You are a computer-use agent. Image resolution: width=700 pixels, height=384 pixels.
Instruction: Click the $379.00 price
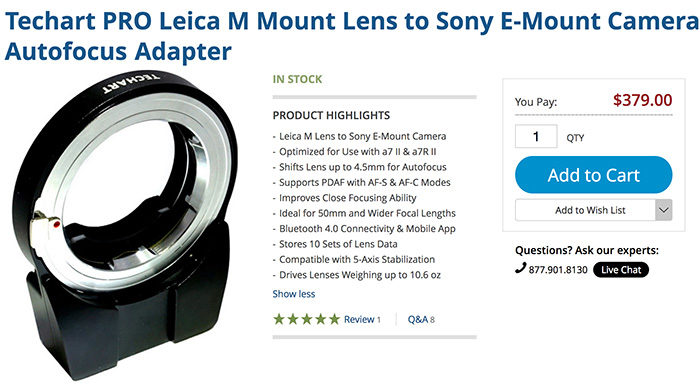pyautogui.click(x=642, y=100)
